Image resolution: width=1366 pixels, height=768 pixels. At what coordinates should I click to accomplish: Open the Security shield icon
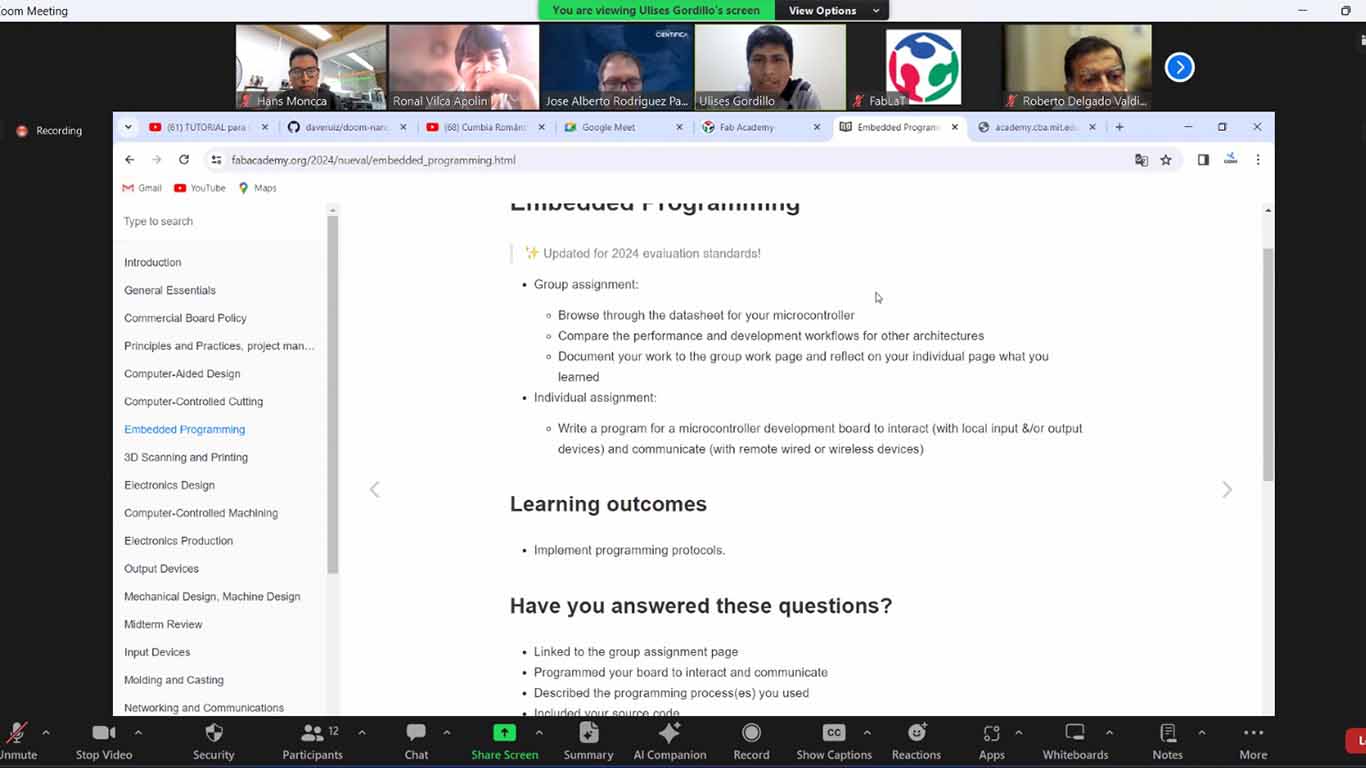point(213,733)
